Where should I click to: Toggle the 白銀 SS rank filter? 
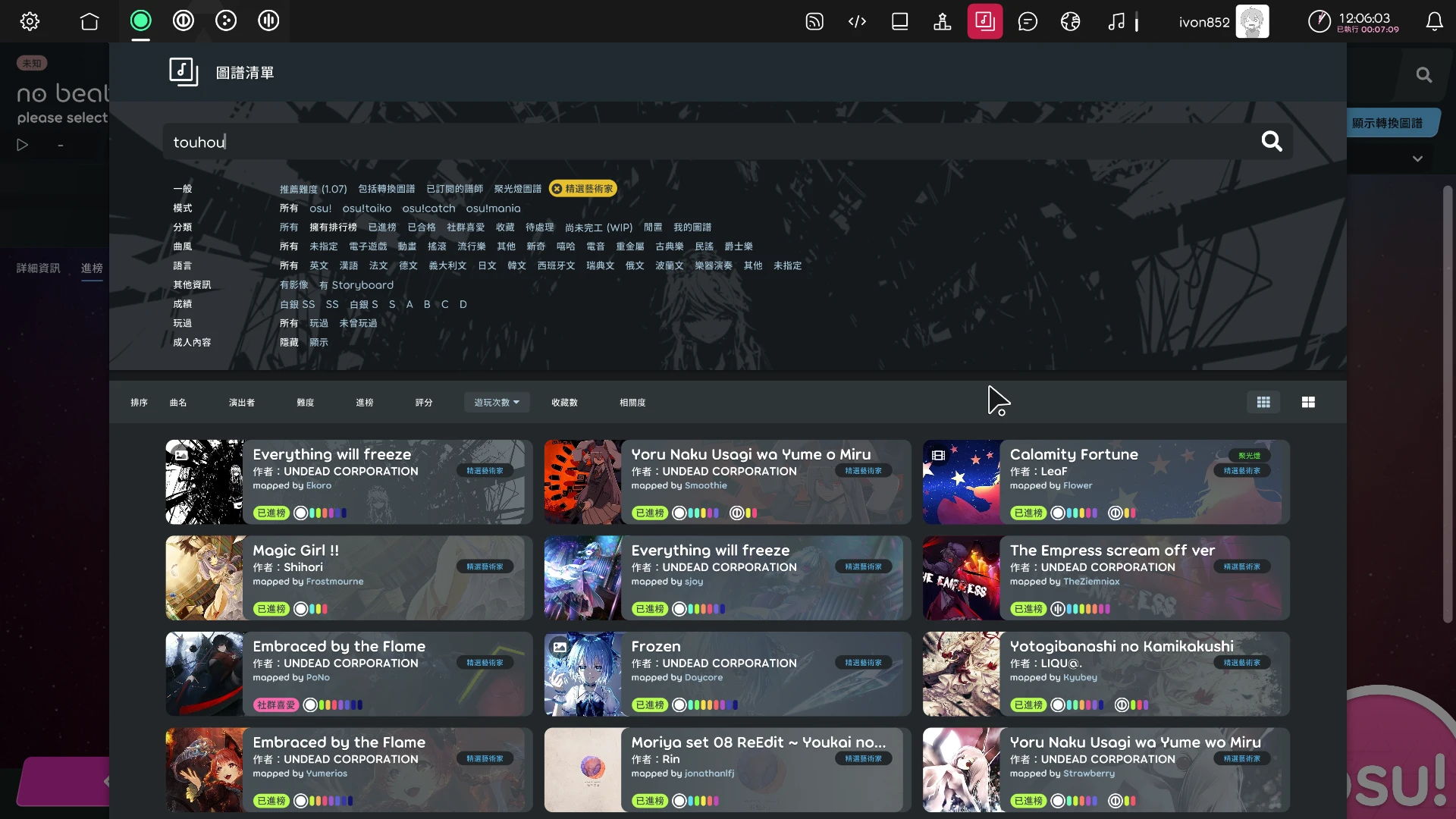pyautogui.click(x=297, y=304)
